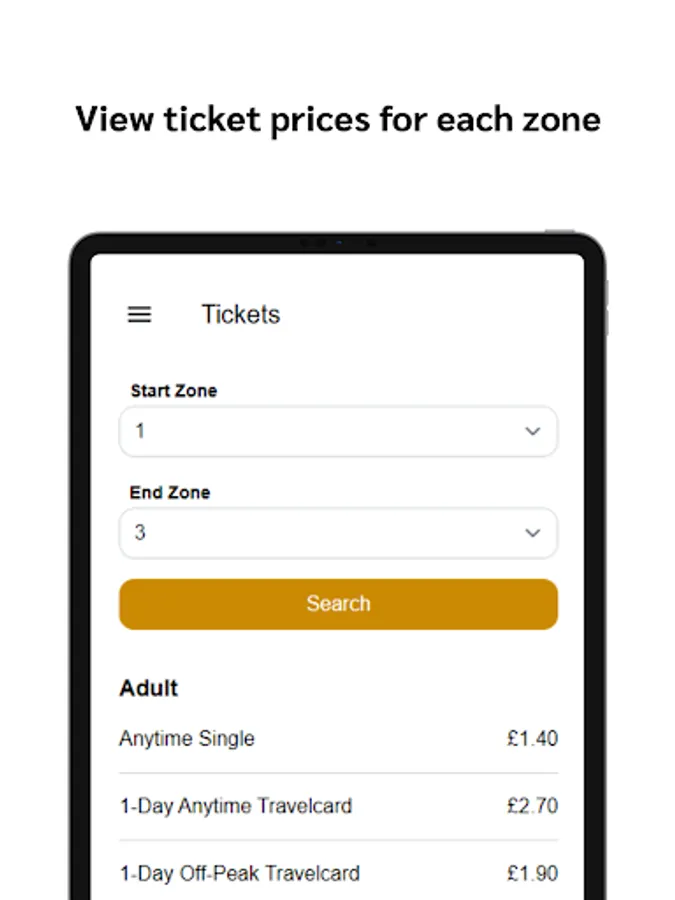This screenshot has width=675, height=900.
Task: Click the Tickets page title
Action: (x=241, y=314)
